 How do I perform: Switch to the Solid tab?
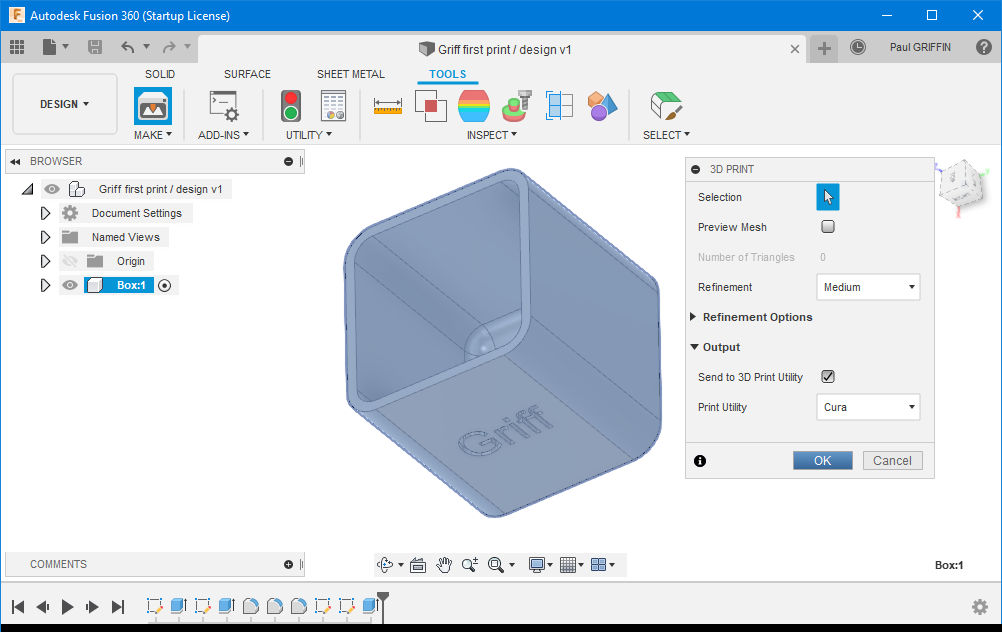(160, 74)
